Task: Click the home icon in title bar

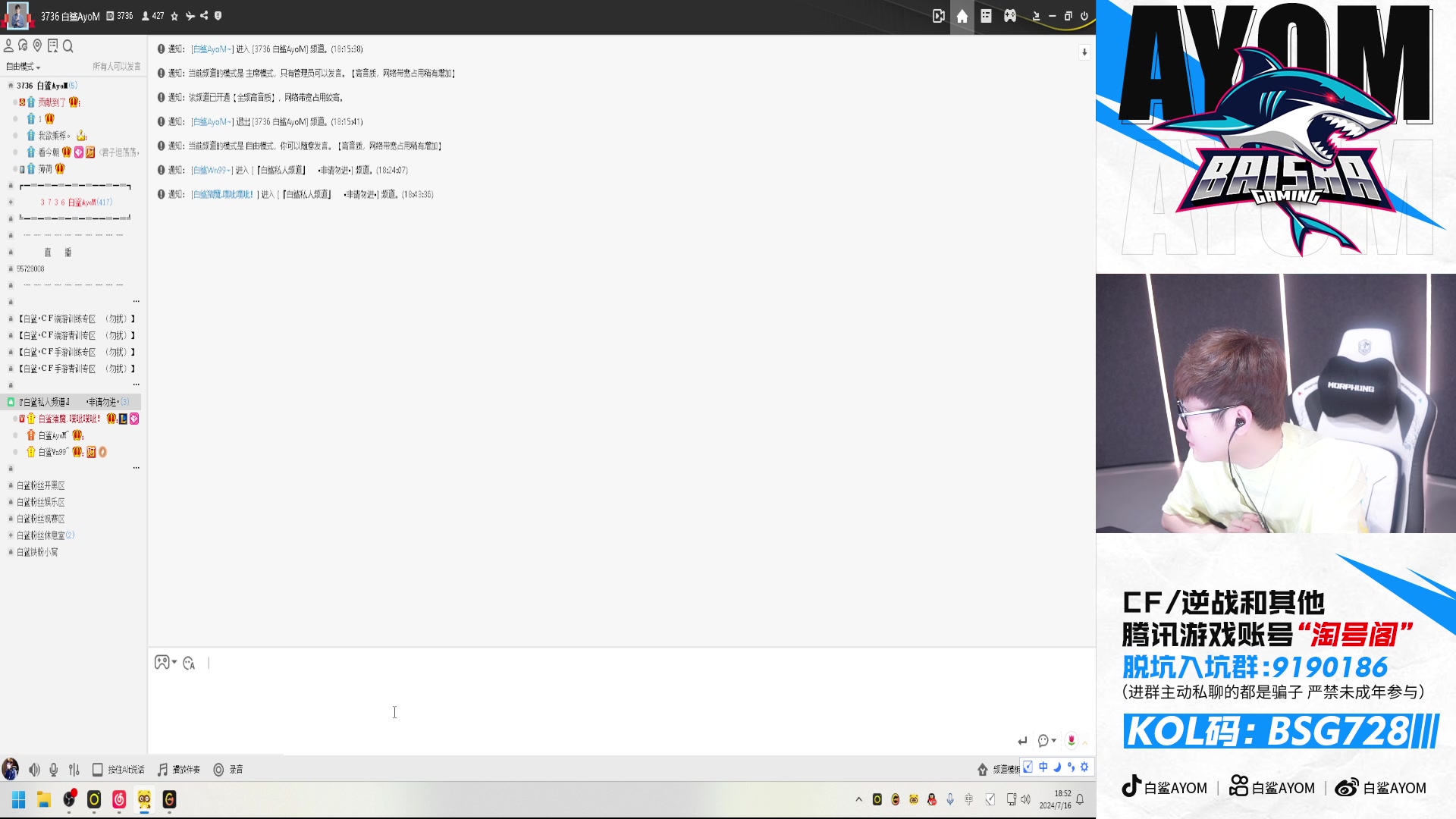Action: 962,16
